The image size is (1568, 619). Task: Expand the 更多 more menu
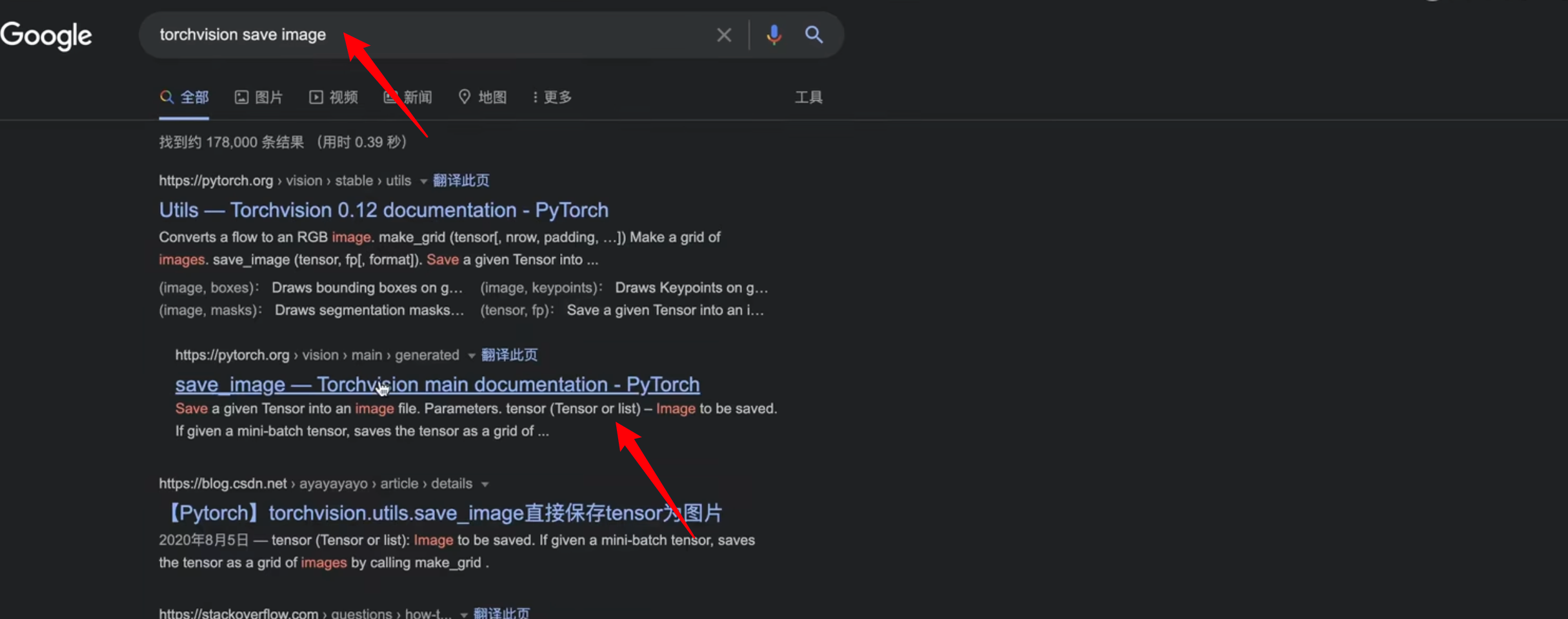(x=552, y=97)
